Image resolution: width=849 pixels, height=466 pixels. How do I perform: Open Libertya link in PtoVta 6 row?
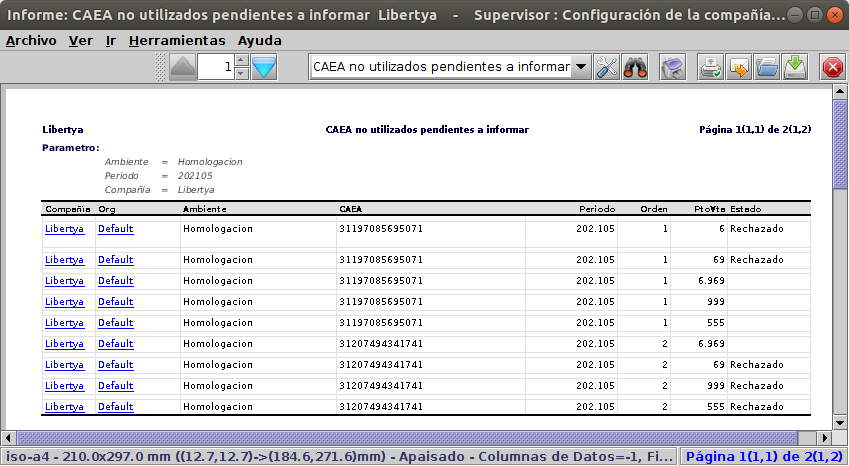pyautogui.click(x=64, y=229)
